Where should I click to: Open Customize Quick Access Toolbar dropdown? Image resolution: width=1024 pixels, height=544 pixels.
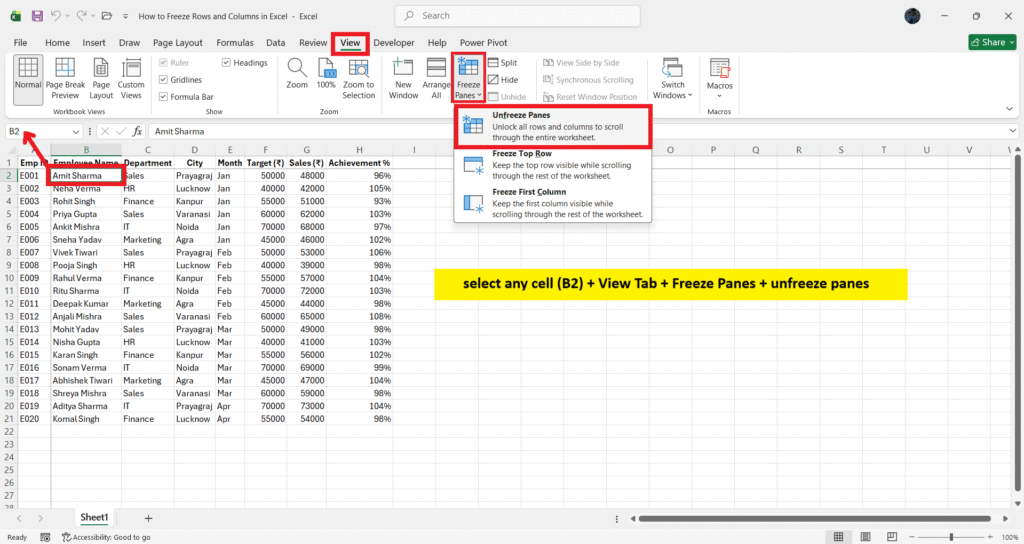click(125, 16)
